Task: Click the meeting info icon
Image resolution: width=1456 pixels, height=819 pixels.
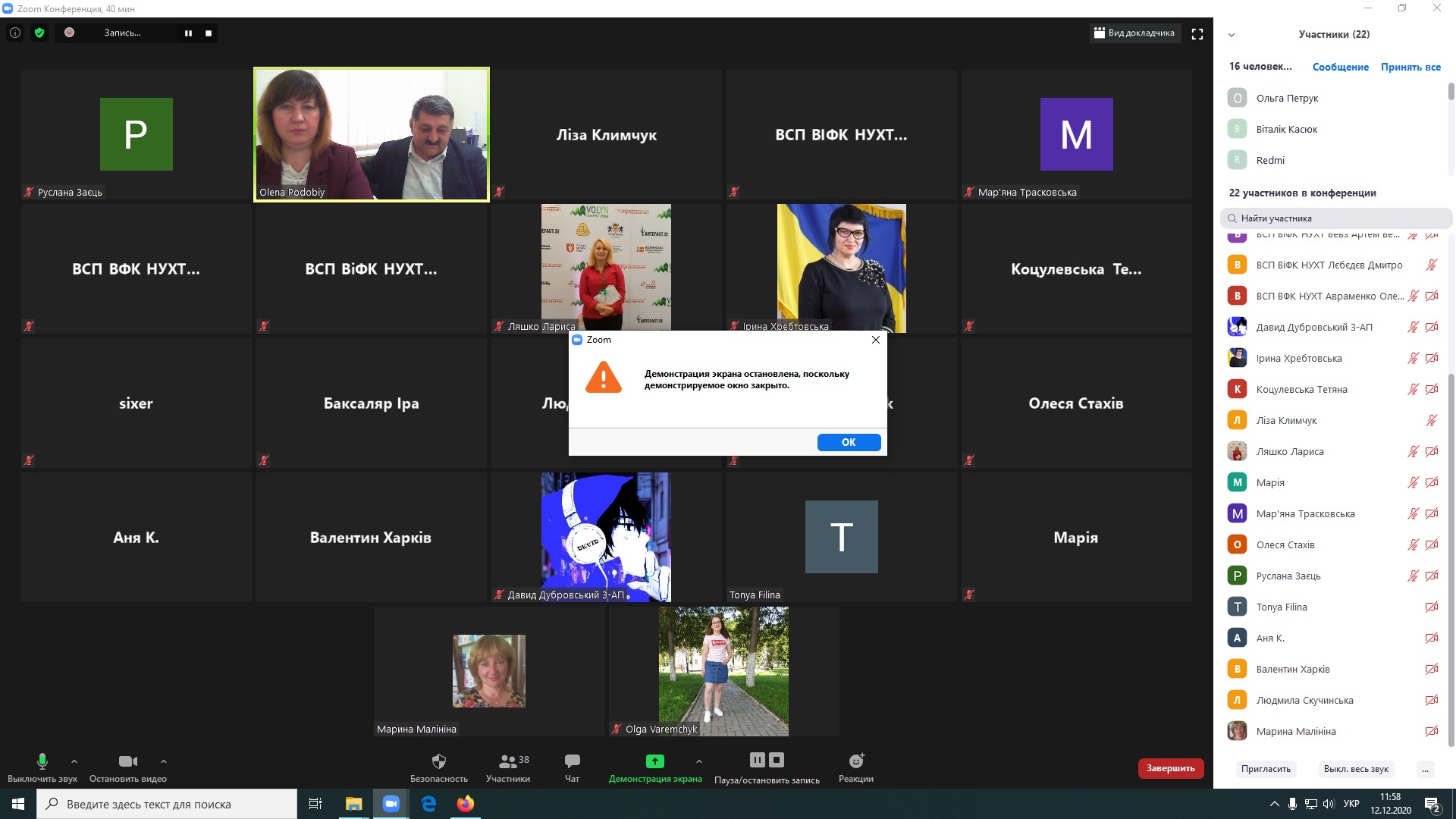Action: pos(14,33)
